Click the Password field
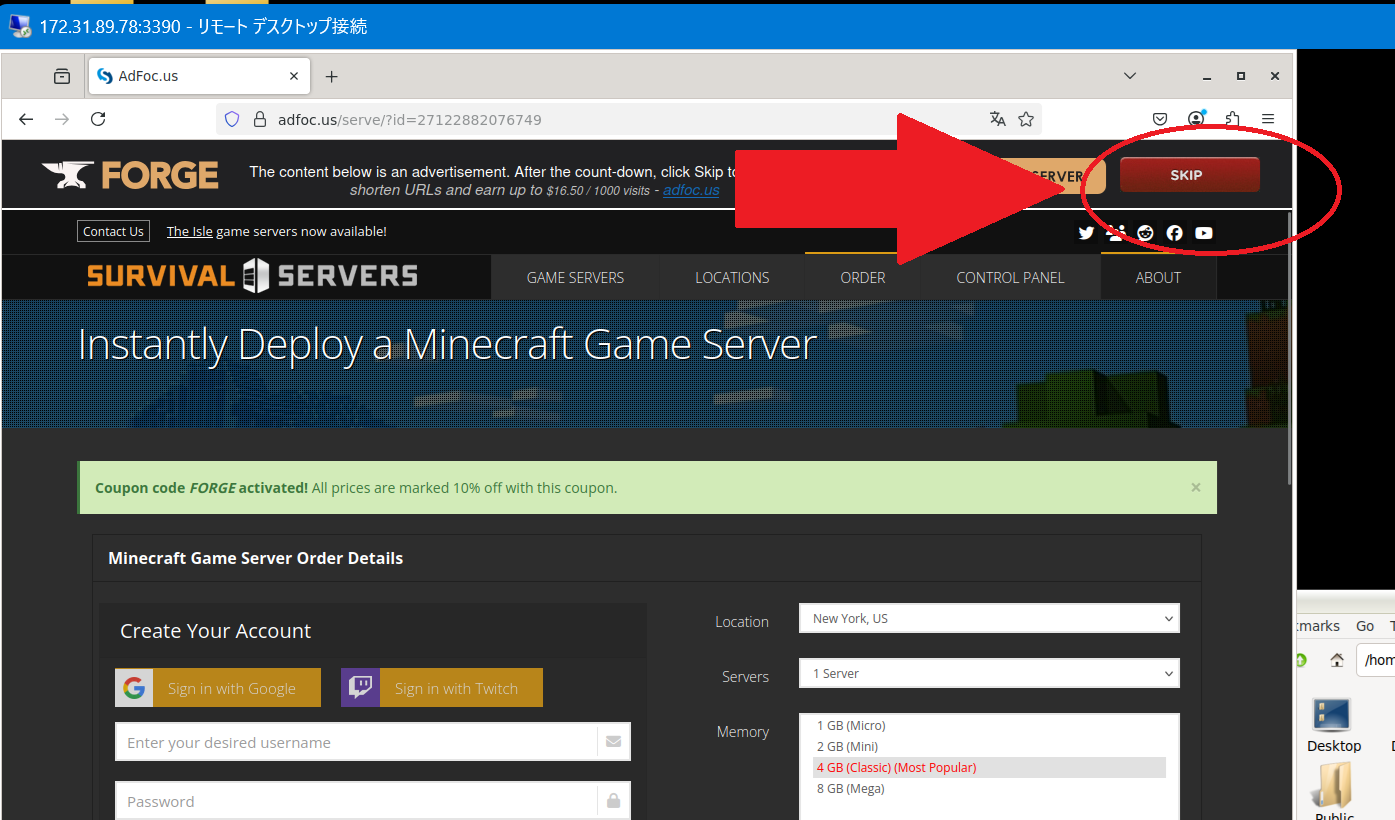Image resolution: width=1395 pixels, height=820 pixels. tap(373, 801)
